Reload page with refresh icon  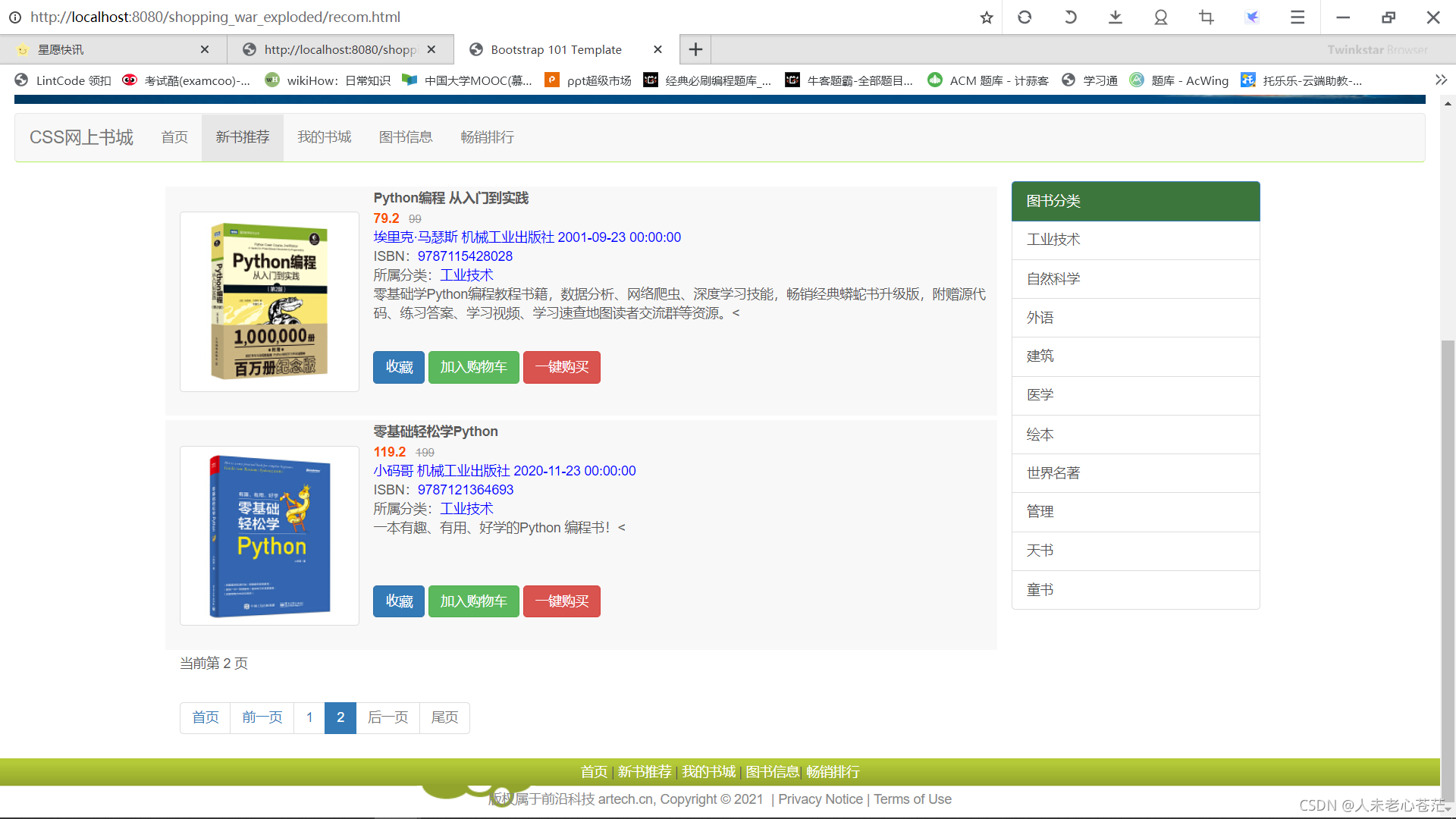[1025, 17]
